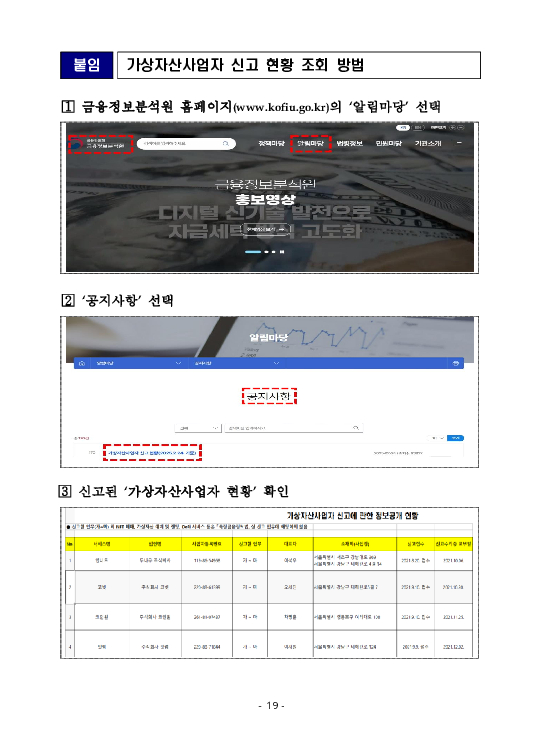Click the print icon in blue breadcrumb bar
The width and height of the screenshot is (539, 737).
455,363
